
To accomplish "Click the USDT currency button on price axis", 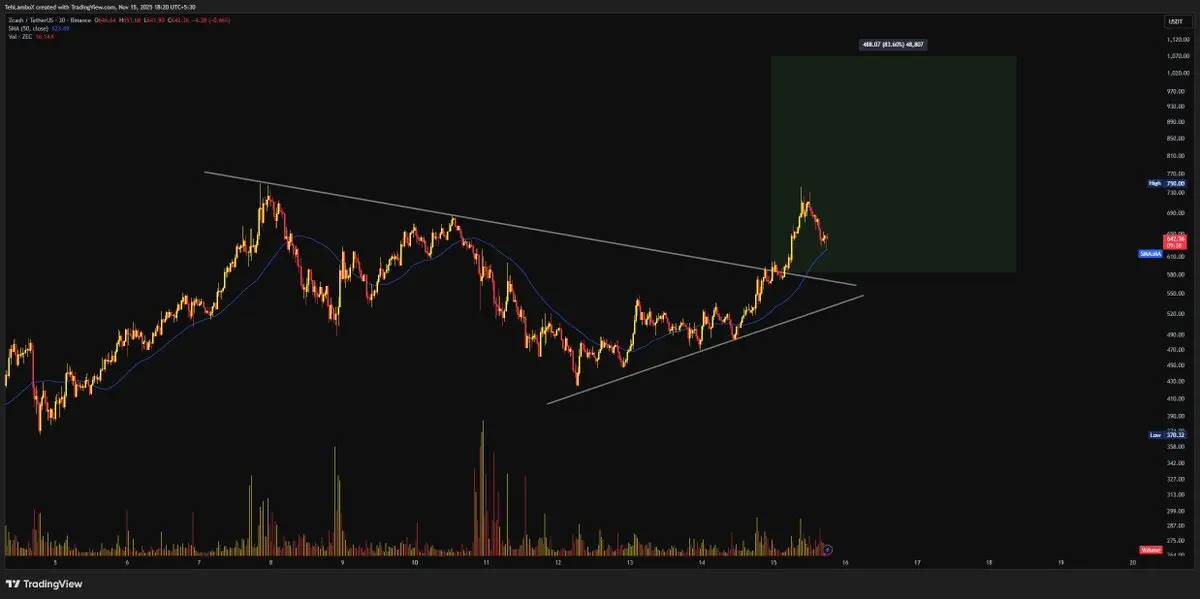I will click(x=1175, y=21).
